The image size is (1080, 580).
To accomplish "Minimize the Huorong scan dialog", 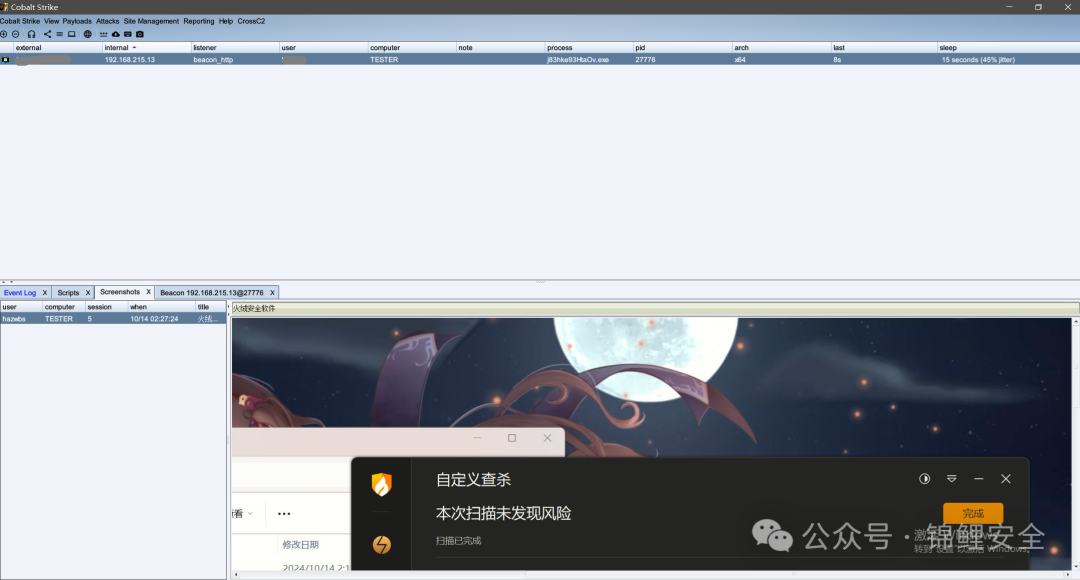I will click(979, 479).
